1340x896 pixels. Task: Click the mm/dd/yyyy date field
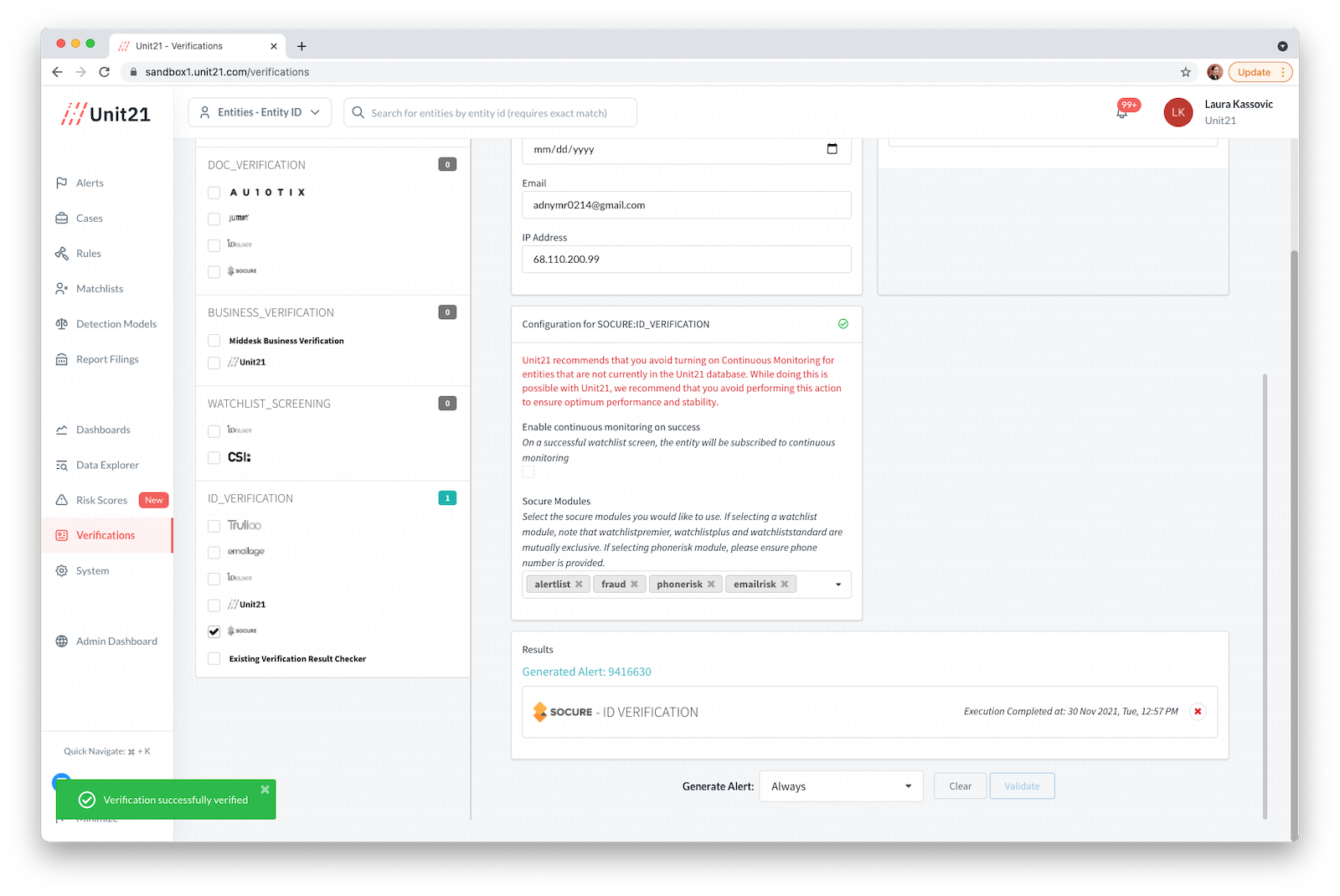pos(687,150)
